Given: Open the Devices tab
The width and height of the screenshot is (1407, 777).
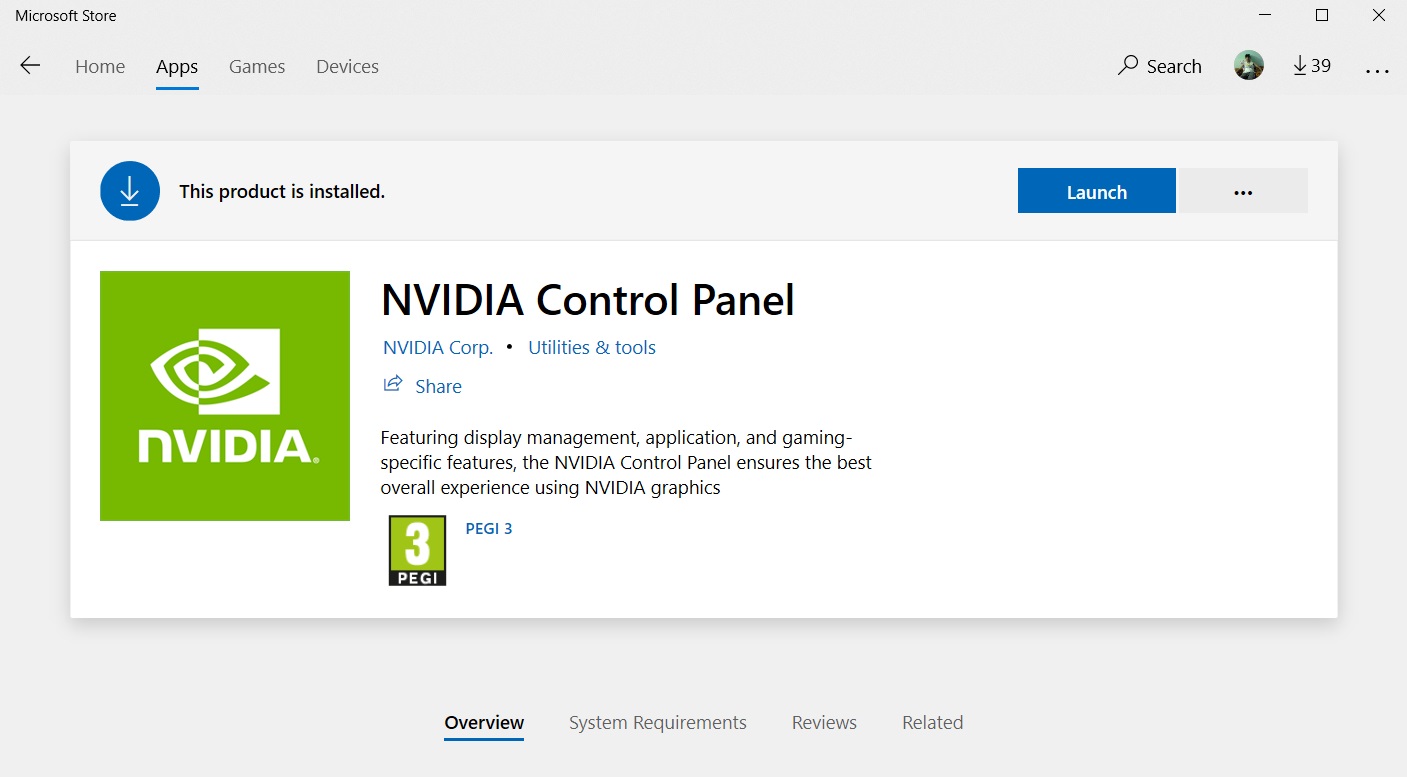Looking at the screenshot, I should [x=347, y=67].
